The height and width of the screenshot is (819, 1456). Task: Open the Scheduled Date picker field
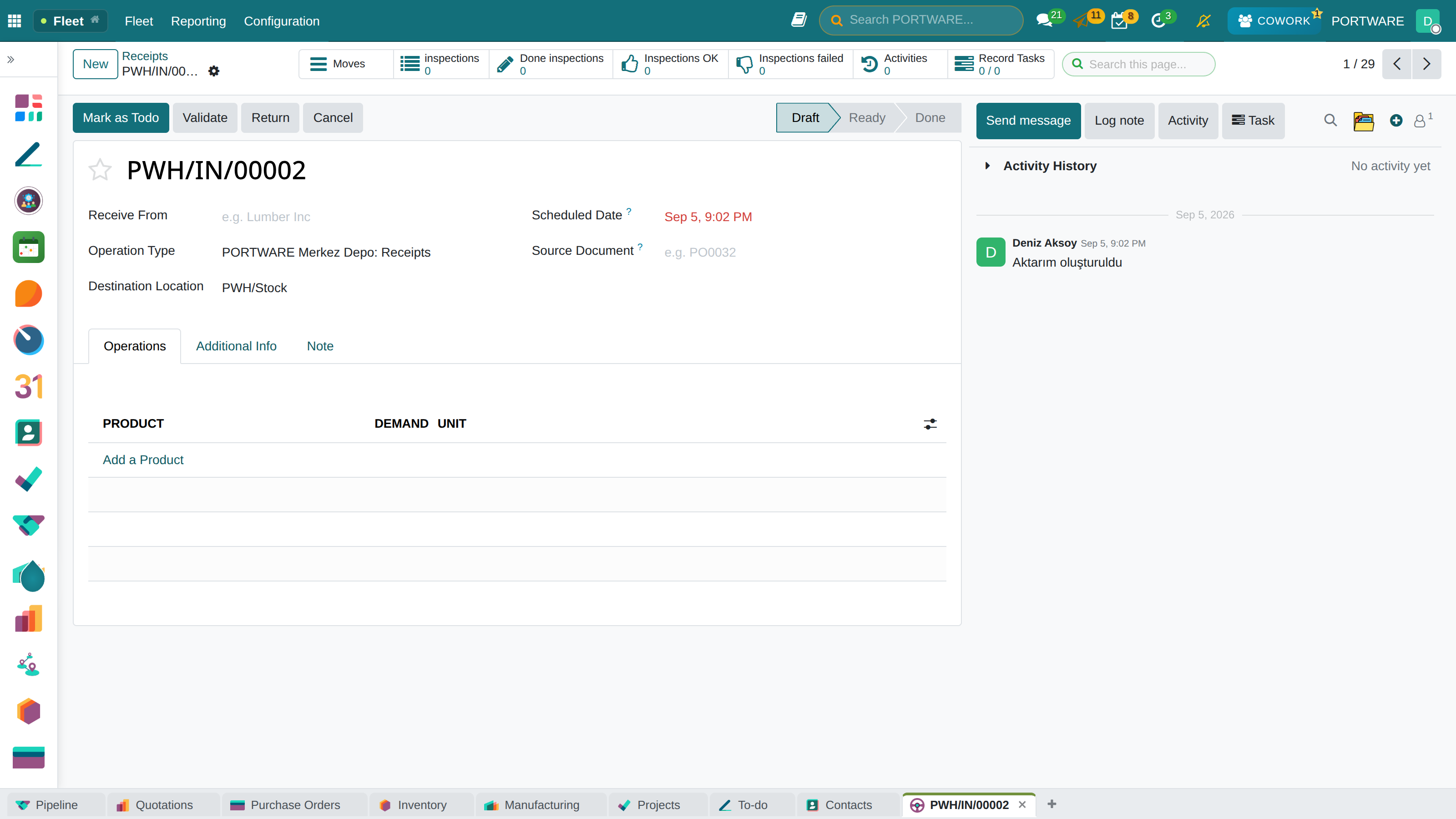(805, 217)
